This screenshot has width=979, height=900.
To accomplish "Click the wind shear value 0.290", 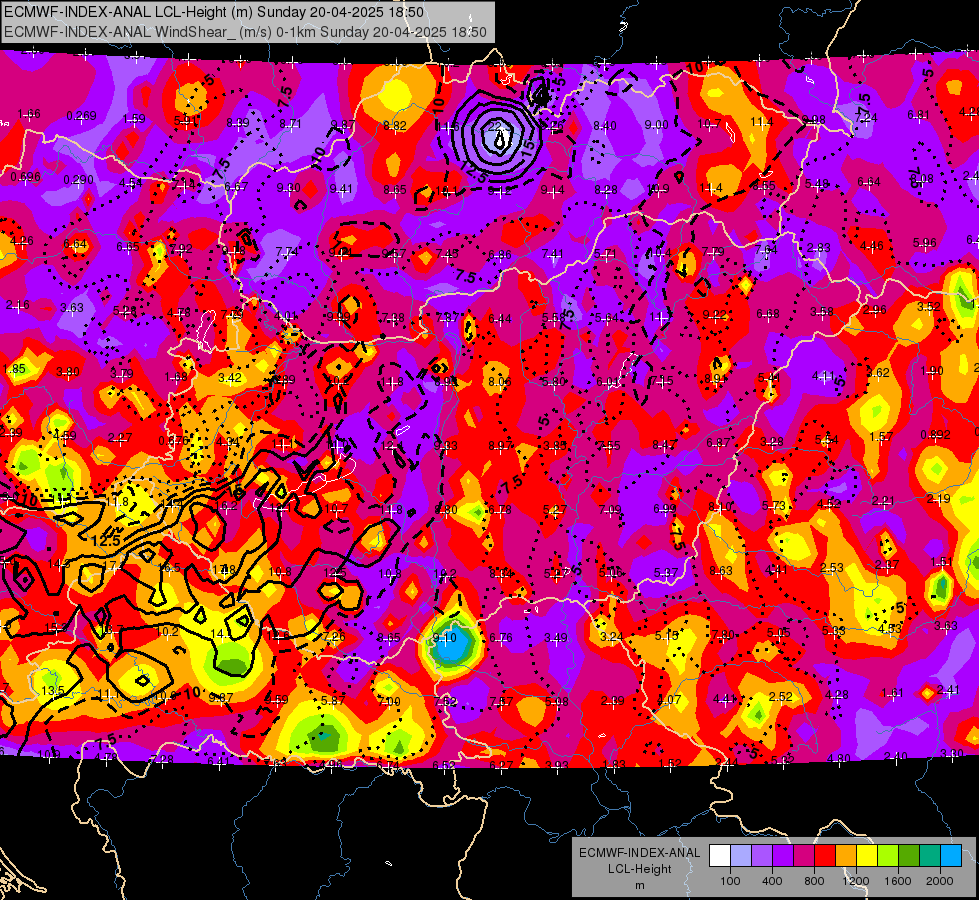I will click(79, 180).
